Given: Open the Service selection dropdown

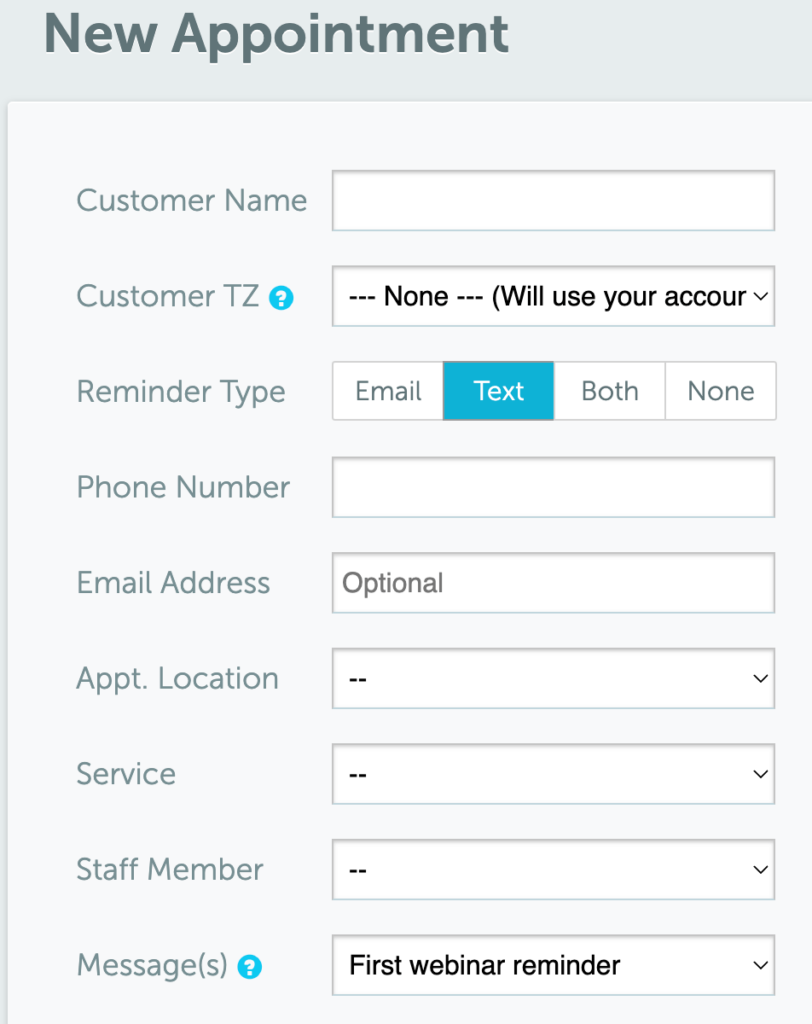Looking at the screenshot, I should (x=553, y=774).
